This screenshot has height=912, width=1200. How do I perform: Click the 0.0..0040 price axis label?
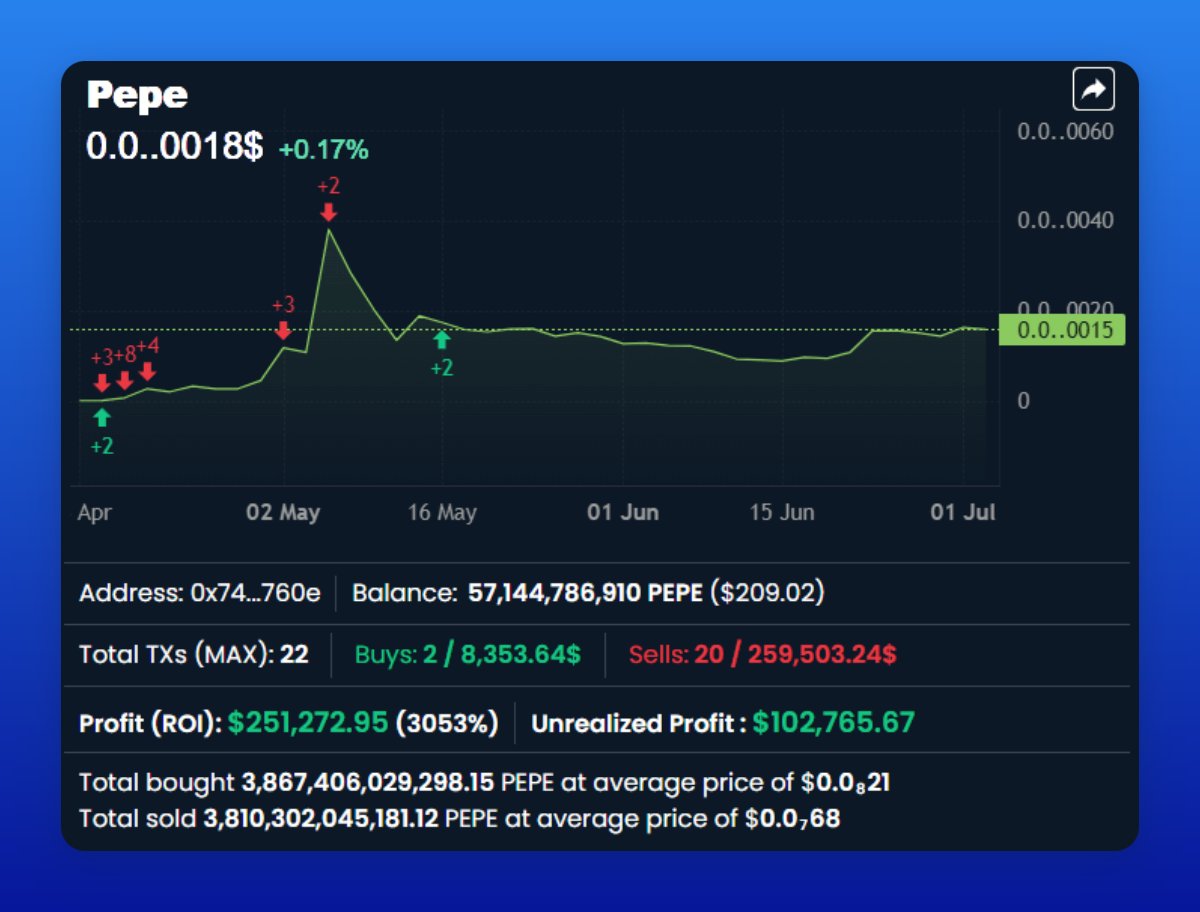click(x=1065, y=220)
